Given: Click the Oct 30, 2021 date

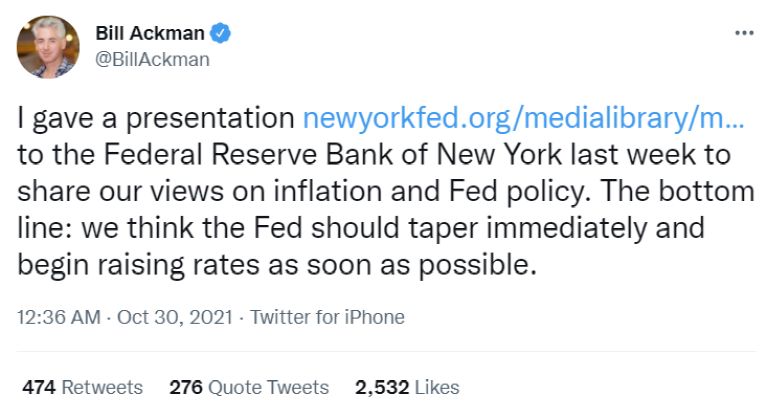Looking at the screenshot, I should (x=176, y=318).
